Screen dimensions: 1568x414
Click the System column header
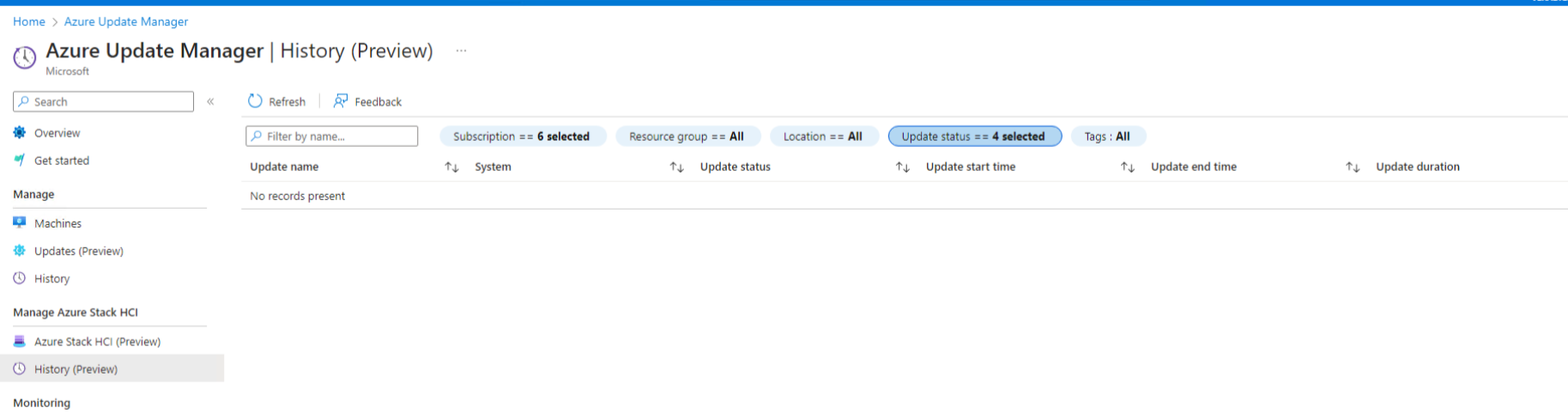pos(493,167)
